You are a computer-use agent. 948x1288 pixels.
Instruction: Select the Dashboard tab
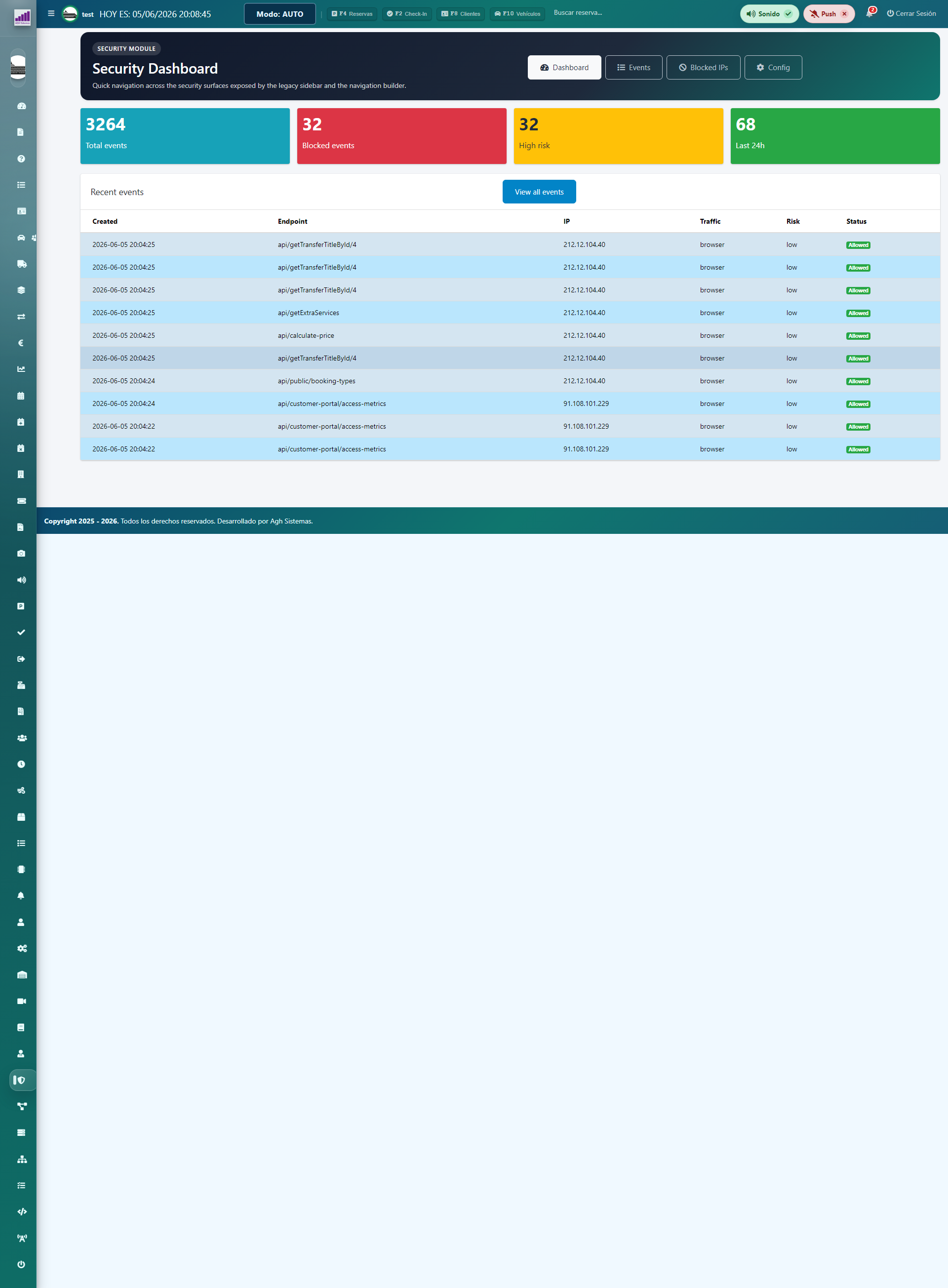(x=564, y=67)
